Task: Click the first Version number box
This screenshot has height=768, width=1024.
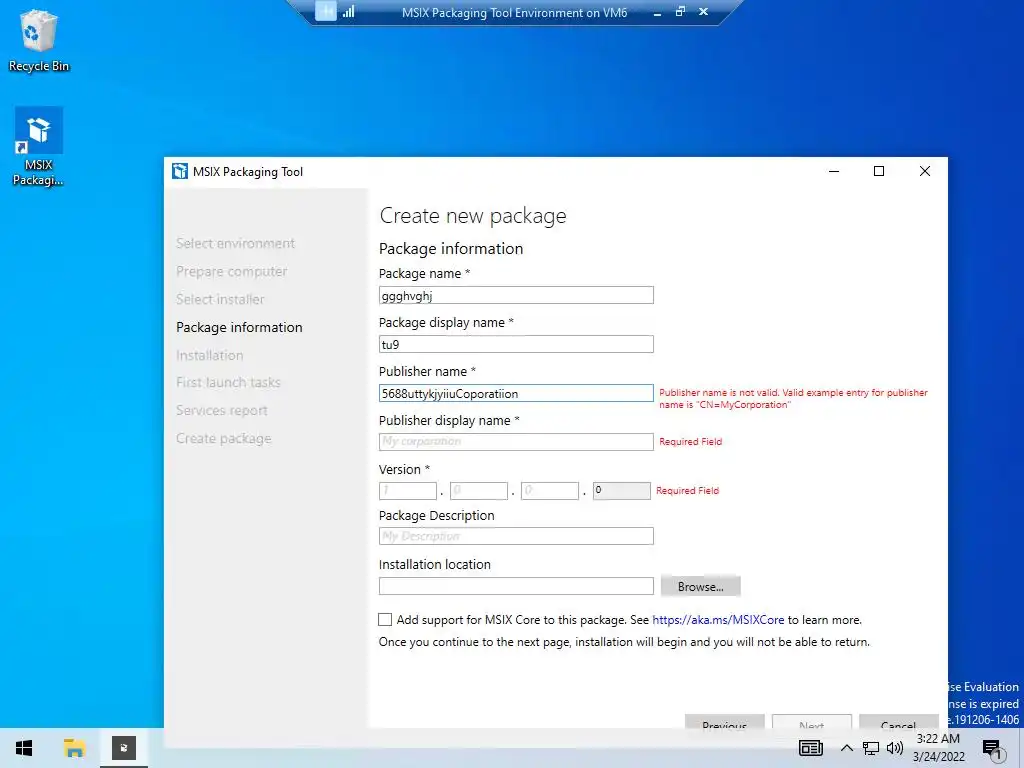Action: (x=408, y=490)
